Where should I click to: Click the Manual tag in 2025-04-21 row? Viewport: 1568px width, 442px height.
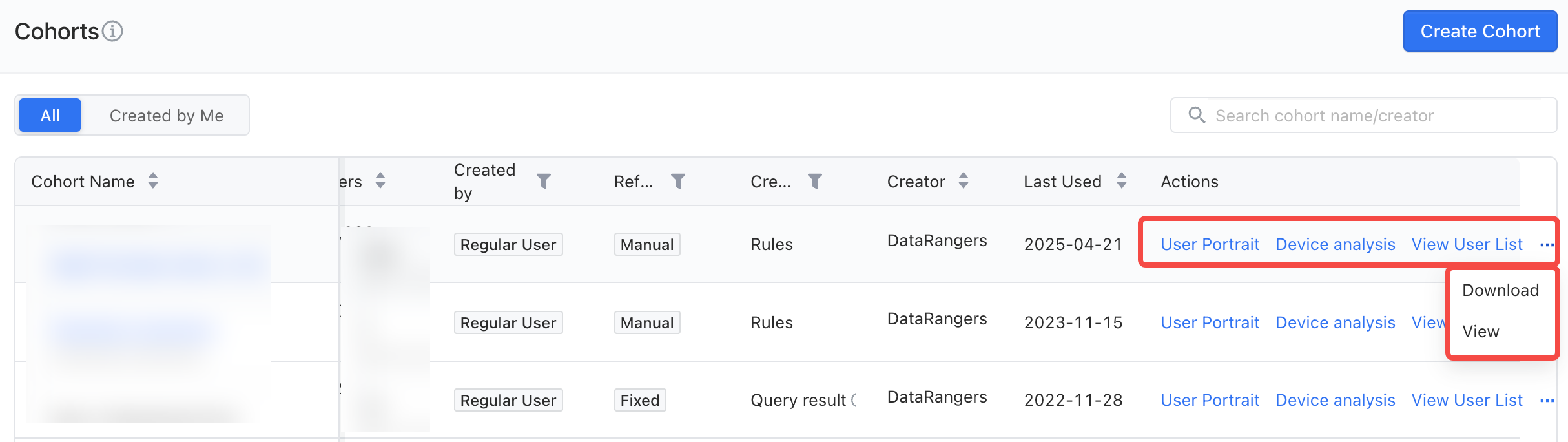click(x=647, y=244)
